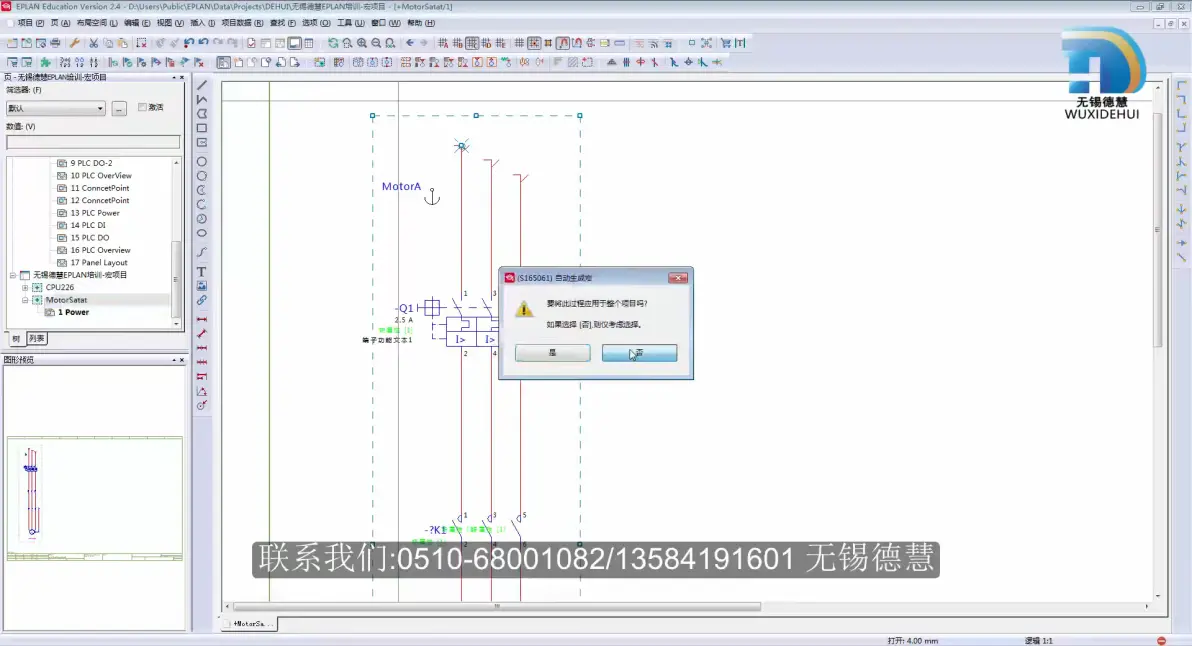
Task: Close the S165061 dialog box
Action: point(678,277)
